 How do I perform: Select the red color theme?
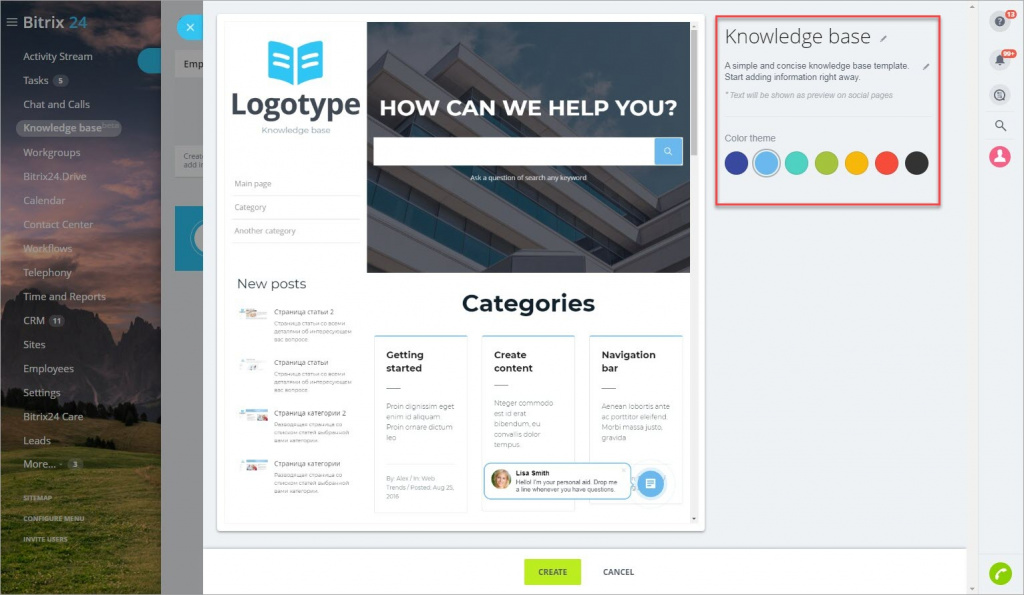pos(886,163)
